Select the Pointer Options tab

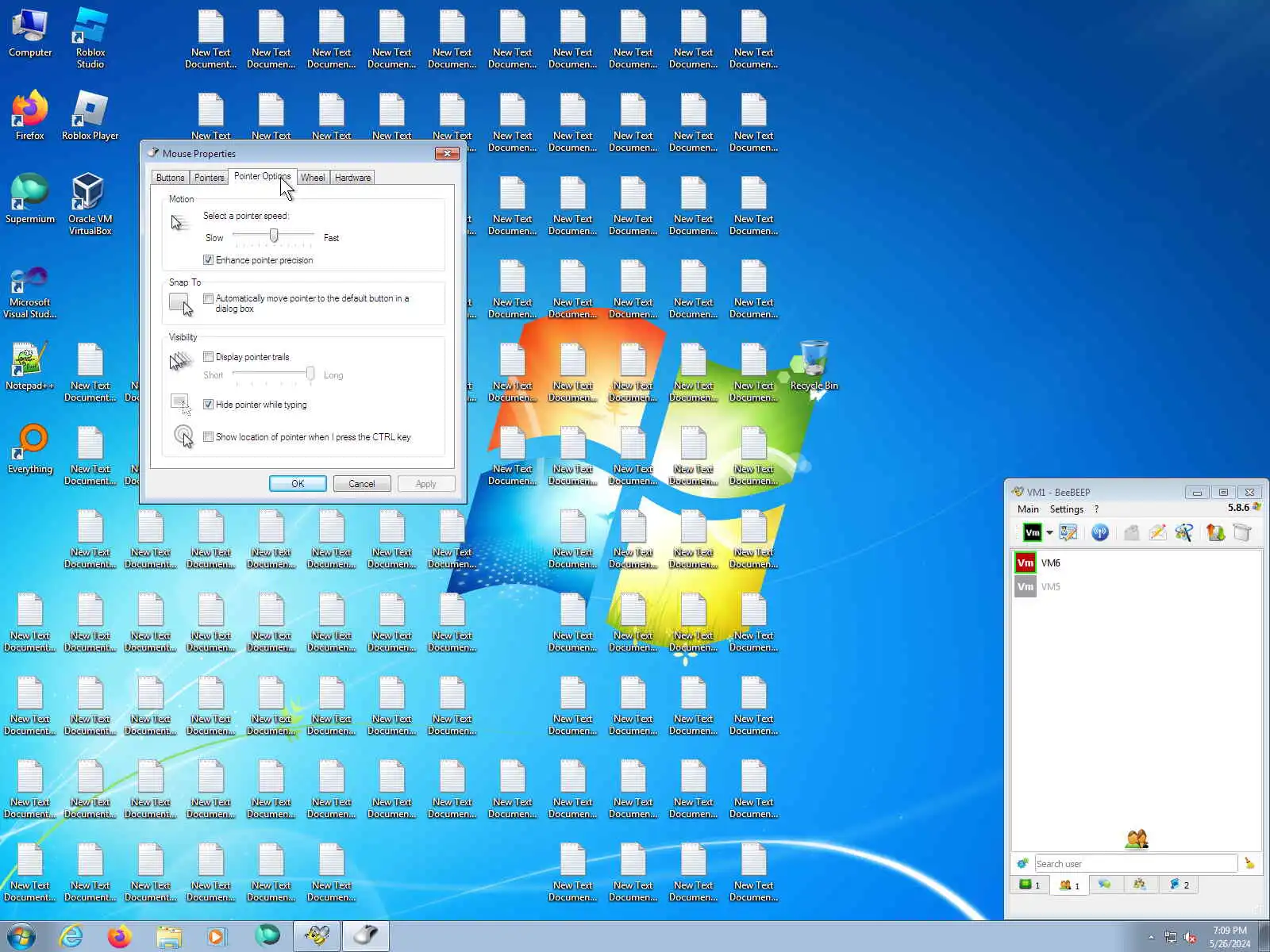pyautogui.click(x=262, y=176)
